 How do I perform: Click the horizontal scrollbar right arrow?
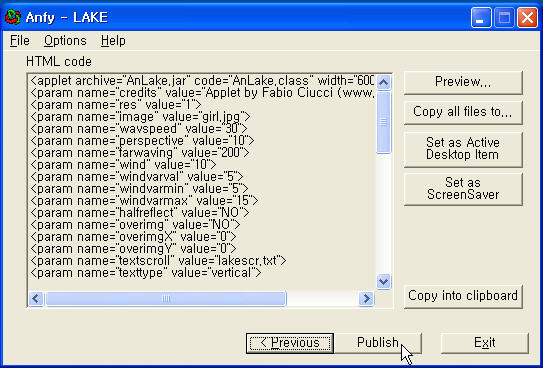pos(366,298)
